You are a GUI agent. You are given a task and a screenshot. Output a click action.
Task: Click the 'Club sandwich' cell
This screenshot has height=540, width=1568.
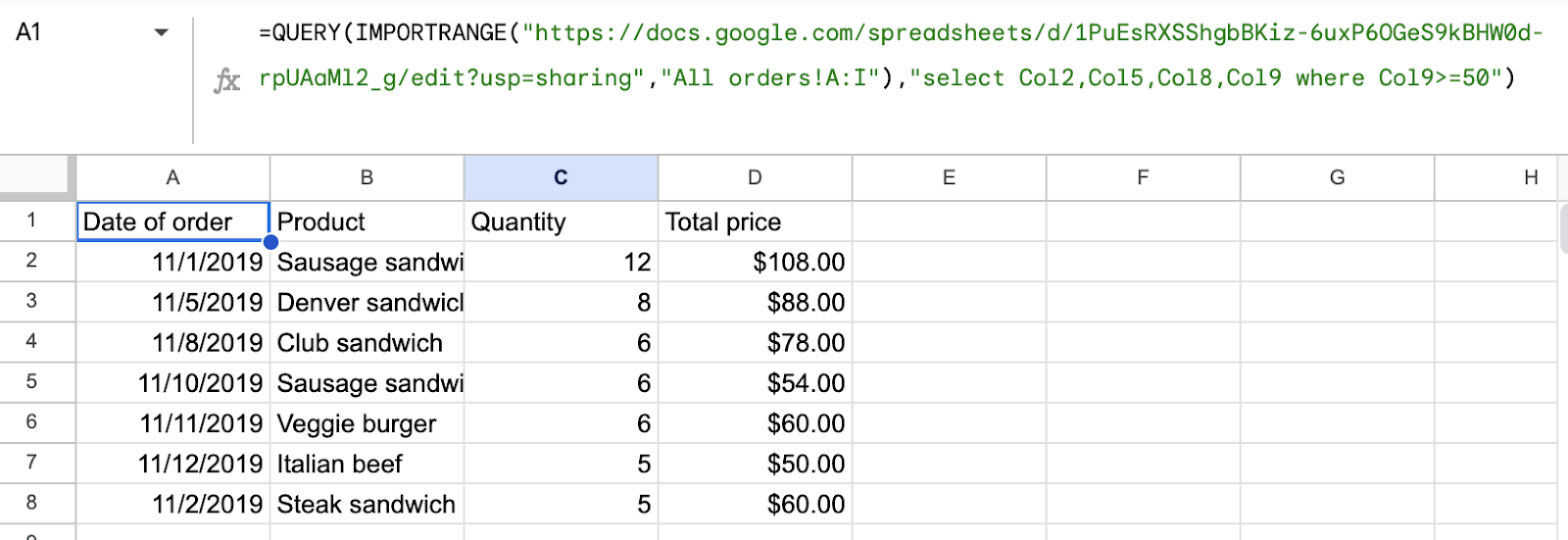click(367, 342)
